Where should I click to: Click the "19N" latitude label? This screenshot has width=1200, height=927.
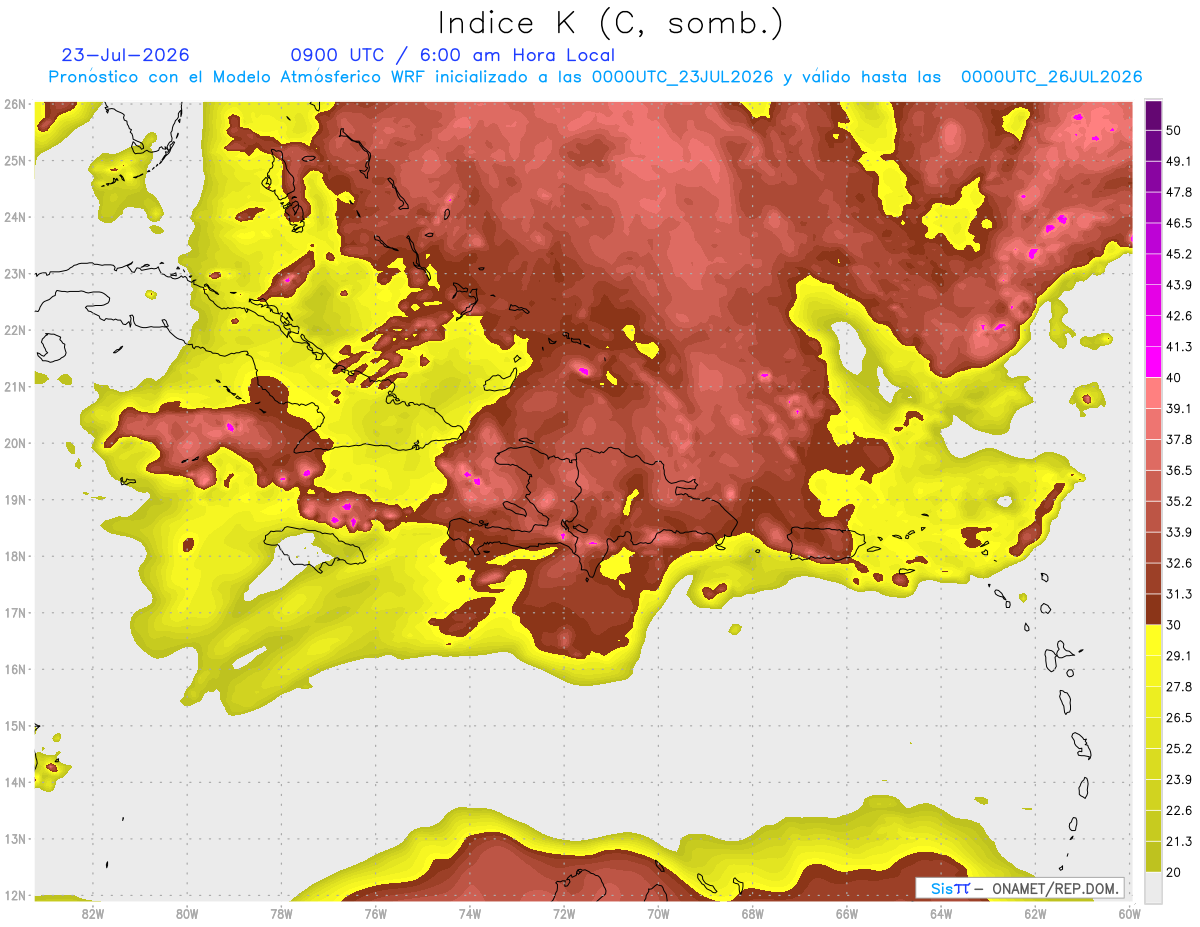click(15, 500)
